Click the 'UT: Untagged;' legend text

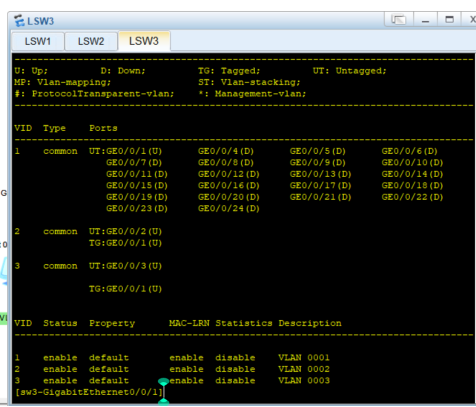(350, 71)
